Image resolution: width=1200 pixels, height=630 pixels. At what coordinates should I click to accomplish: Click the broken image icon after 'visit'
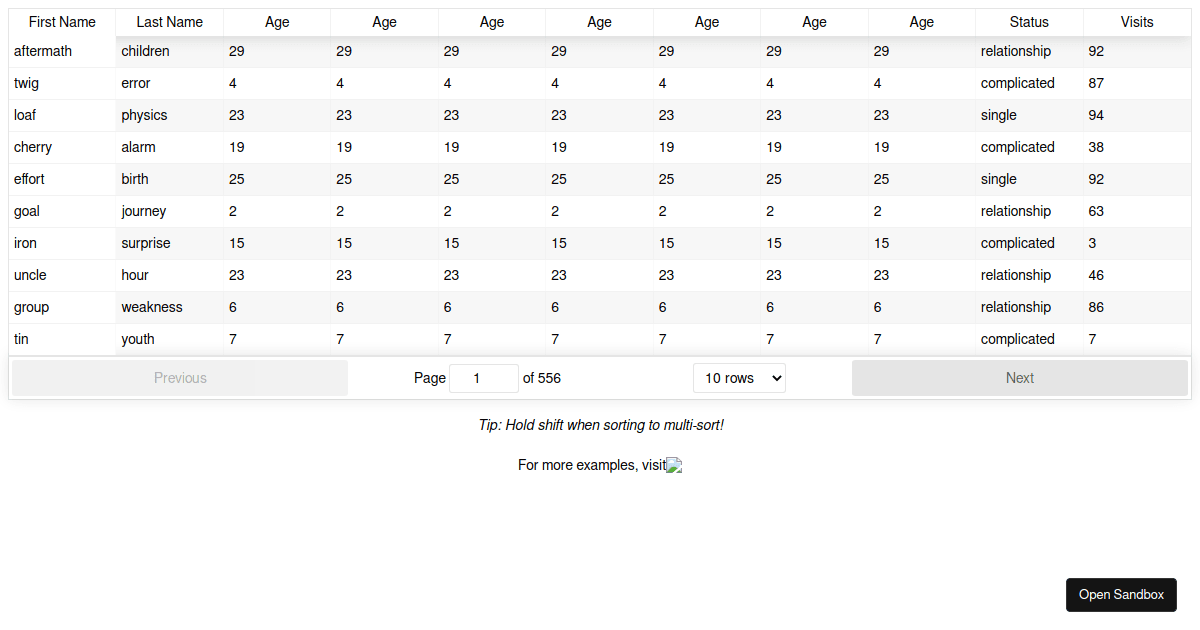674,465
